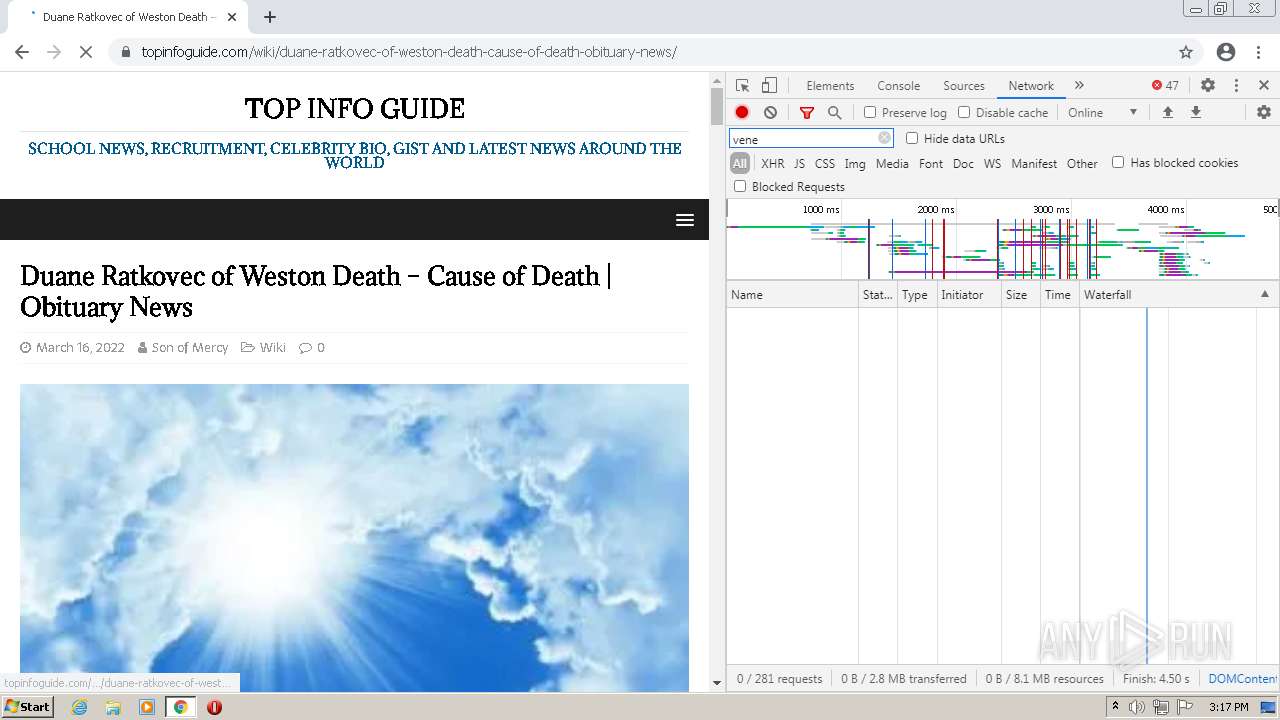
Task: Filter requests by Manifest
Action: click(x=1034, y=163)
